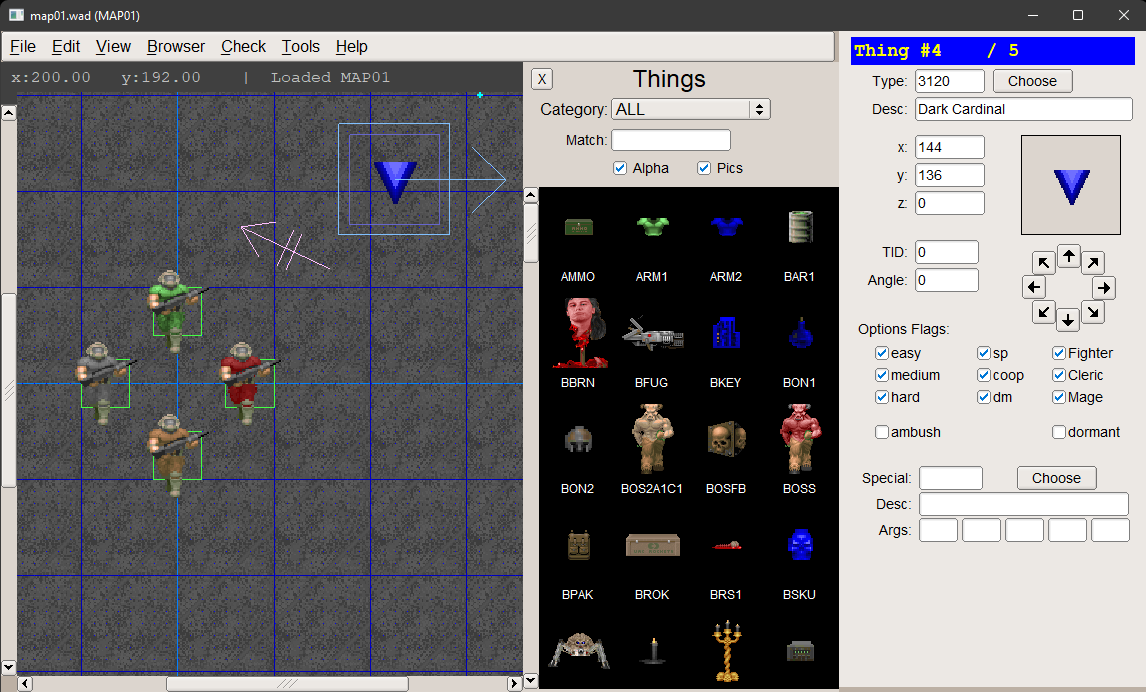Open the File menu
1146x692 pixels.
23,47
